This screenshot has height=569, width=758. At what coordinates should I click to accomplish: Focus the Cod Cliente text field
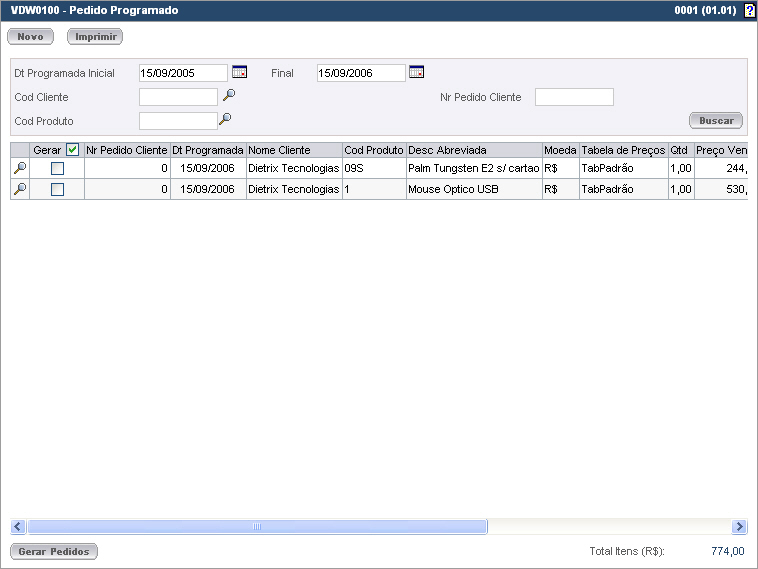click(x=178, y=97)
